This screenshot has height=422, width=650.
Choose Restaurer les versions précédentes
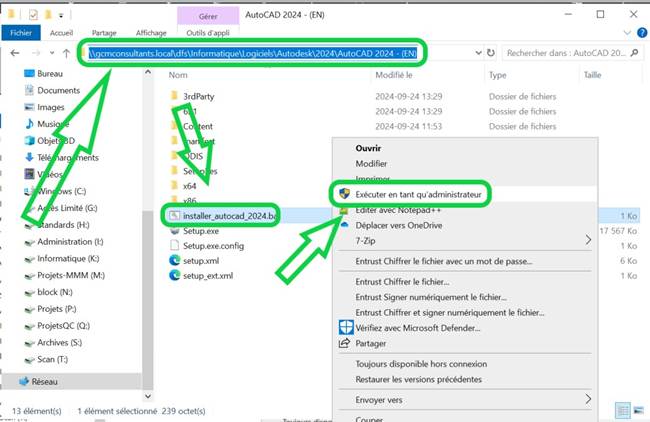pos(419,379)
